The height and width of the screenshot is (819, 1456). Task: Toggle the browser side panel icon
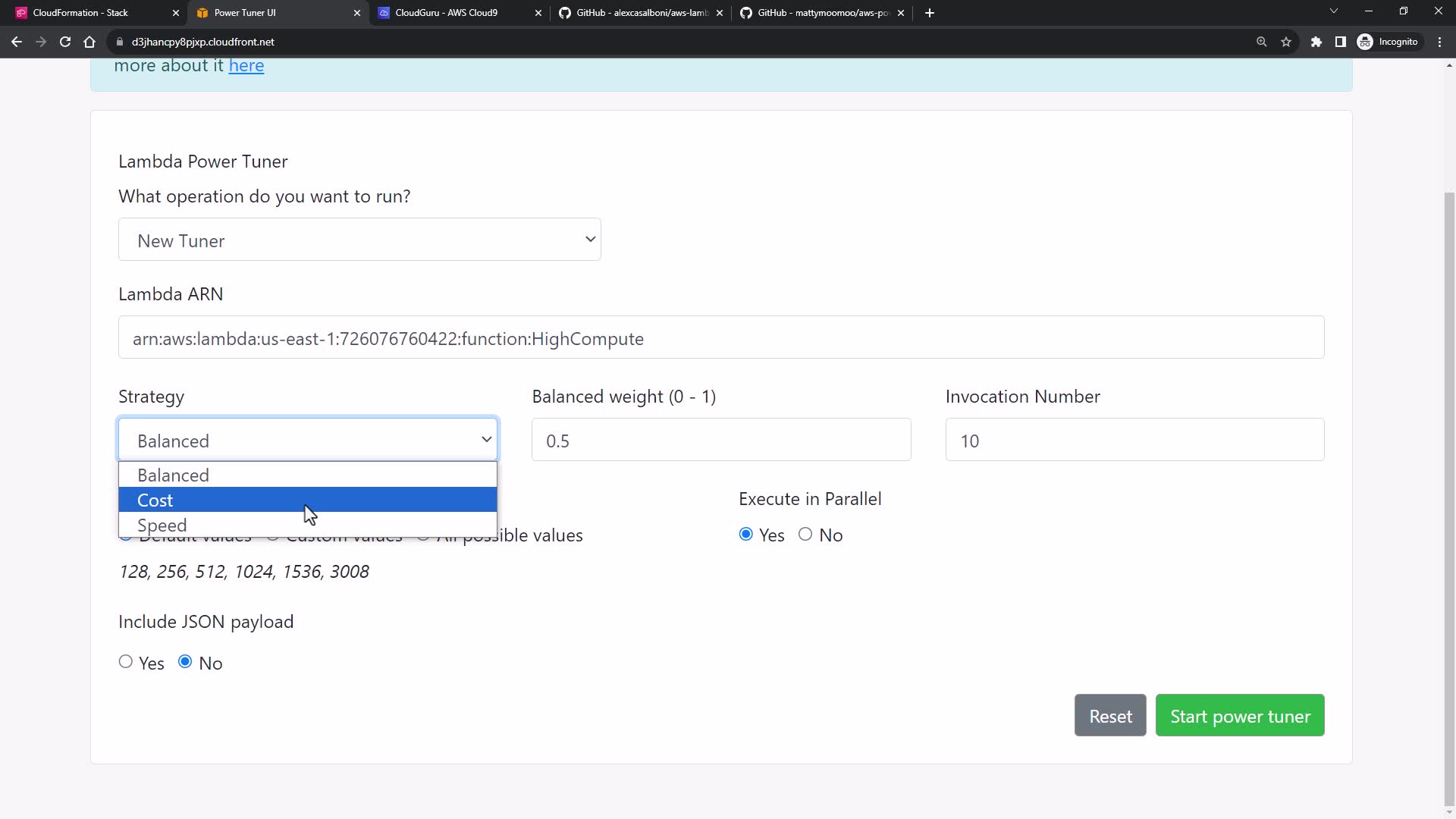point(1341,42)
